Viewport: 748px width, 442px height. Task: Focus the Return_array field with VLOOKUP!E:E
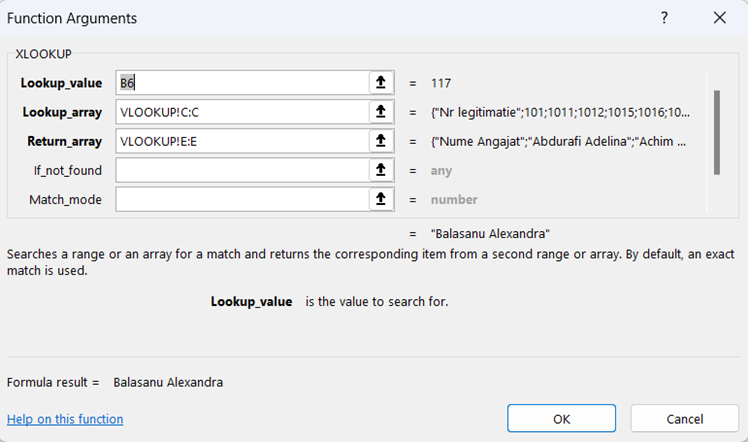pos(240,141)
